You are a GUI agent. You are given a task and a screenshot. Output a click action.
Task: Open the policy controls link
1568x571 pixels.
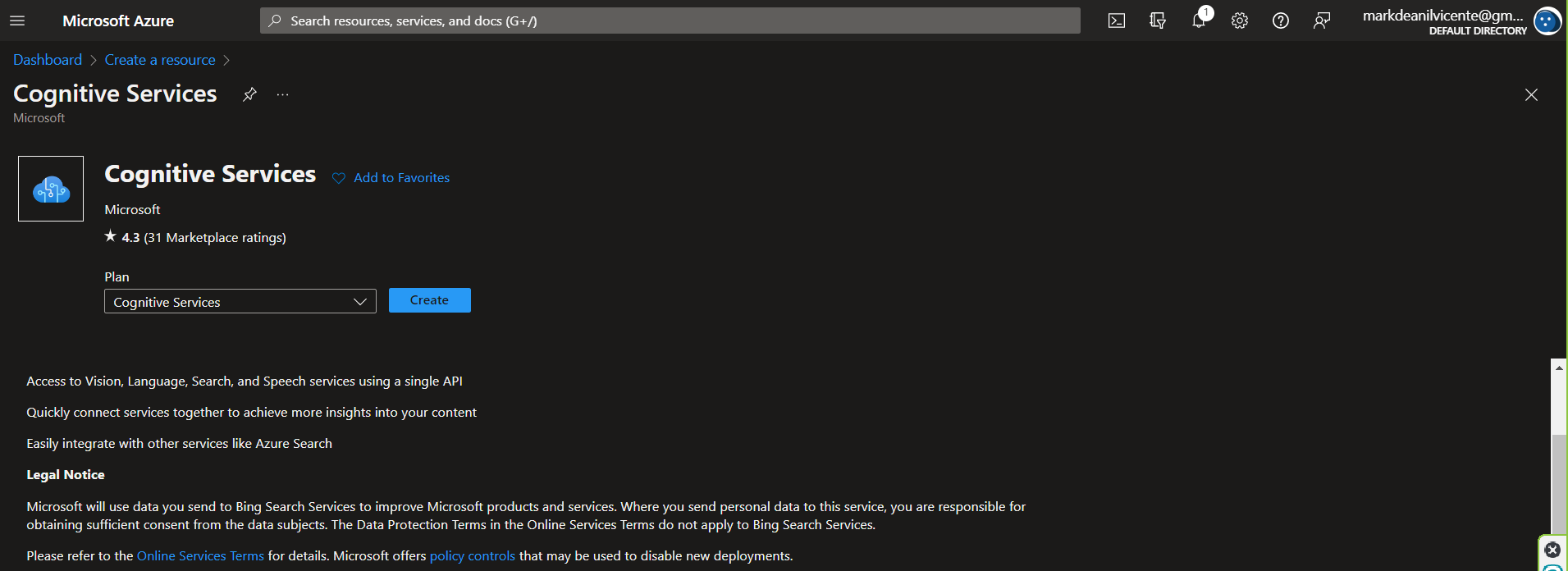pyautogui.click(x=473, y=555)
